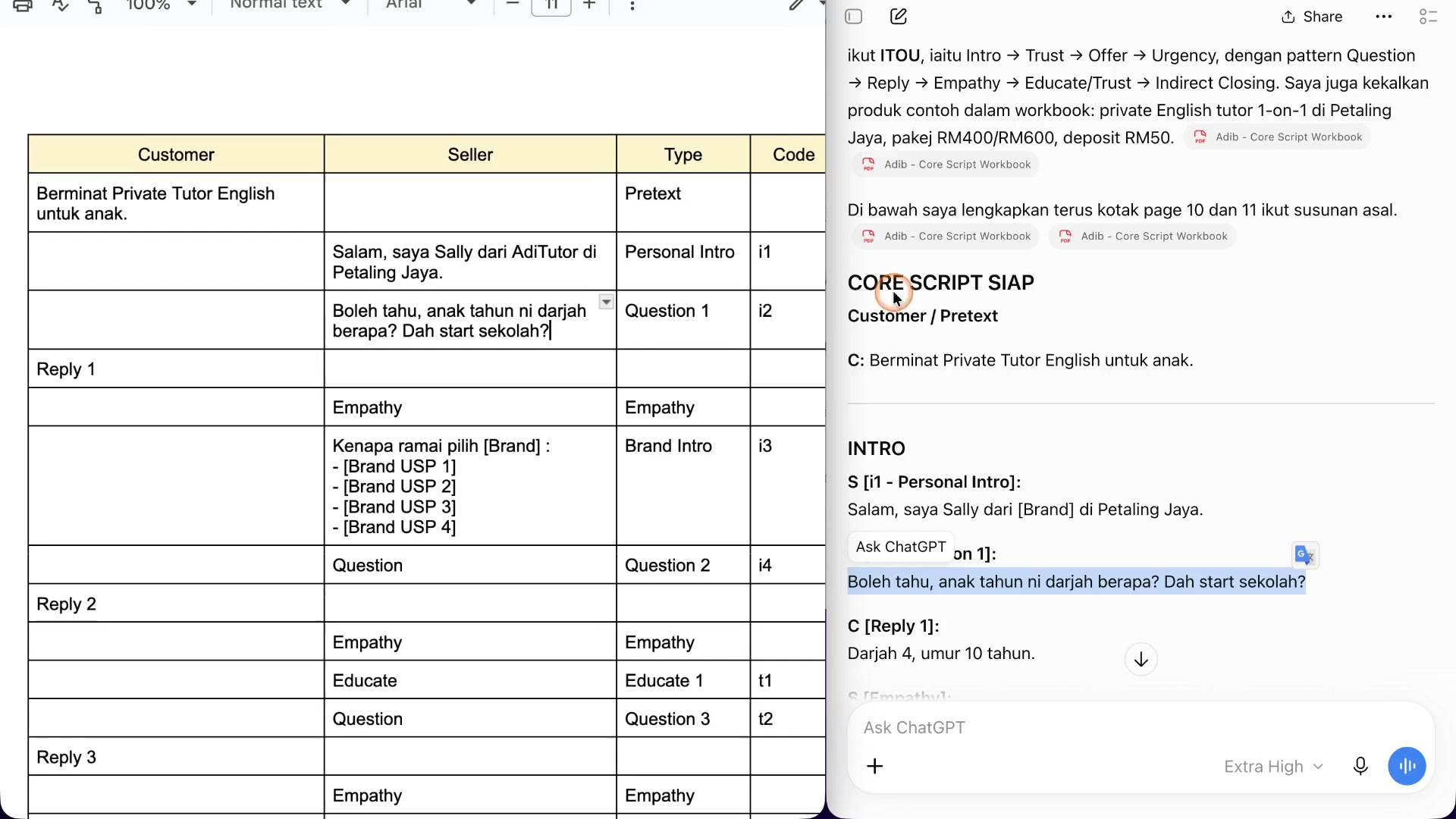Jump to bottom of chat with arrow button

click(1141, 660)
